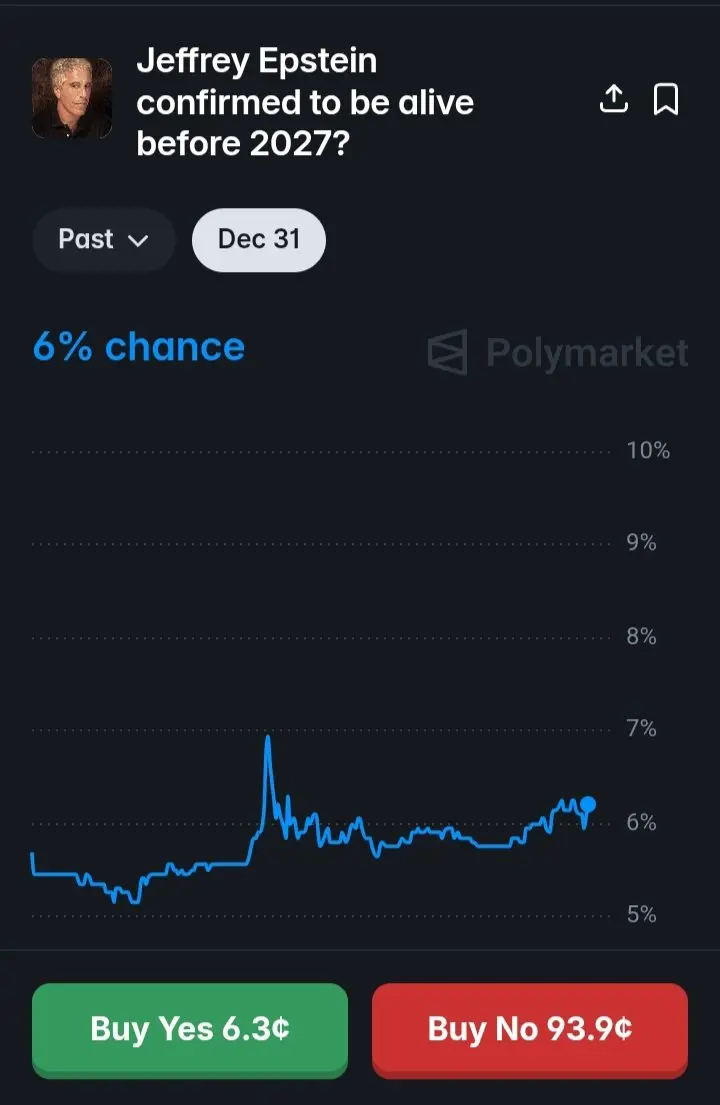
Task: Select the current price dot on chart
Action: [588, 804]
